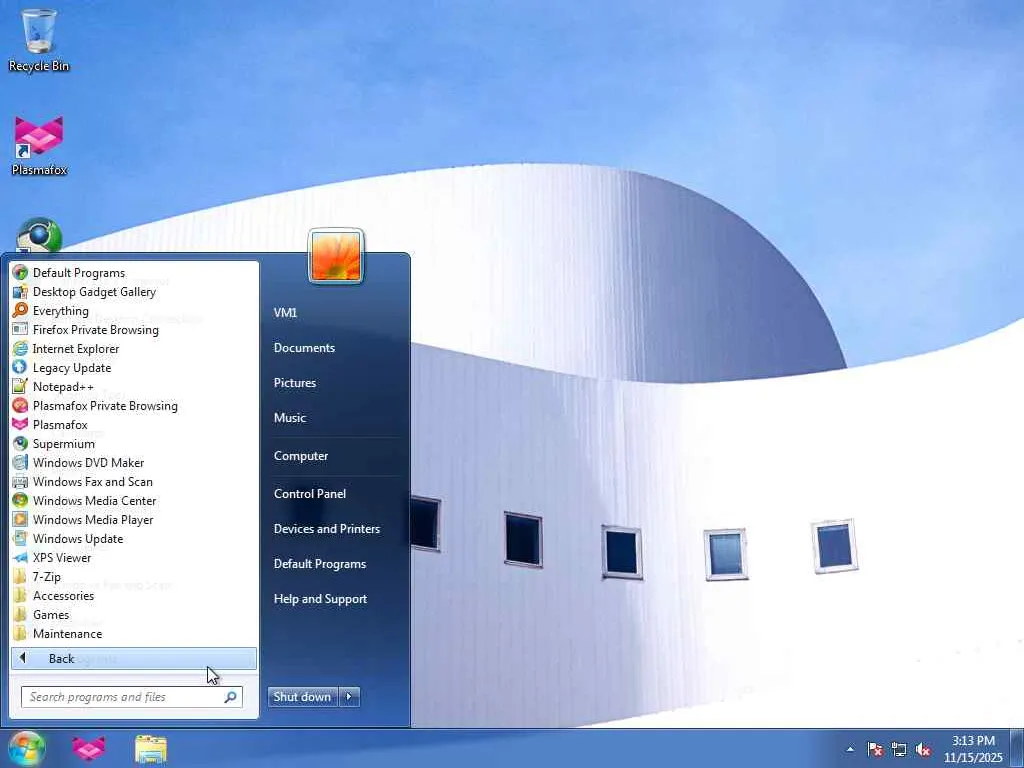The height and width of the screenshot is (768, 1024).
Task: Open Windows Explorer from the taskbar
Action: pos(151,749)
